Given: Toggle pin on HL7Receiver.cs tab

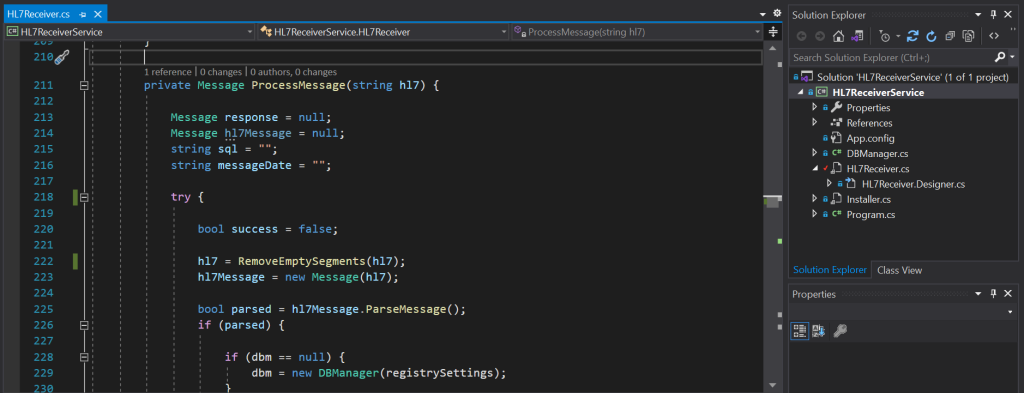Looking at the screenshot, I should (83, 14).
